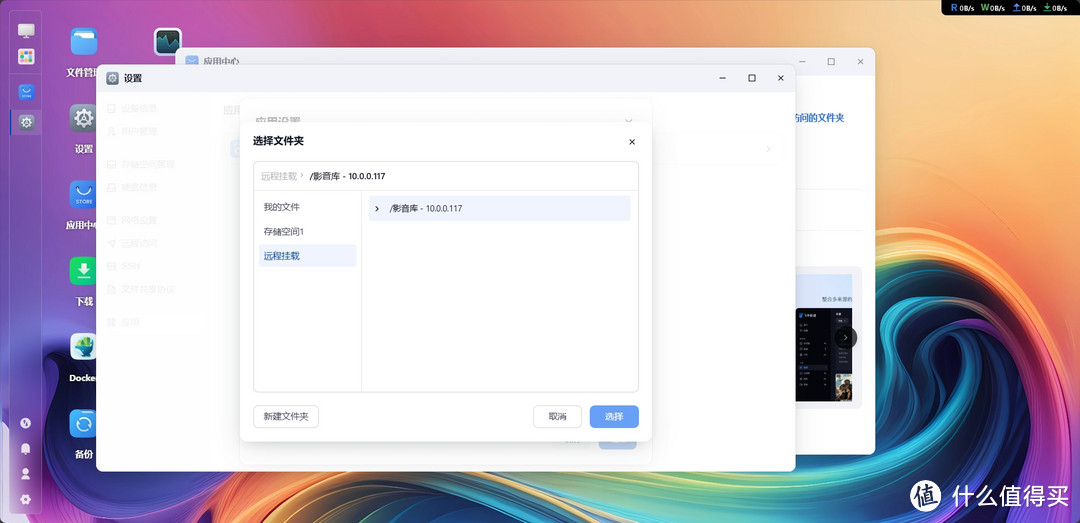
Task: Maximize the 应用中心 window
Action: click(831, 61)
